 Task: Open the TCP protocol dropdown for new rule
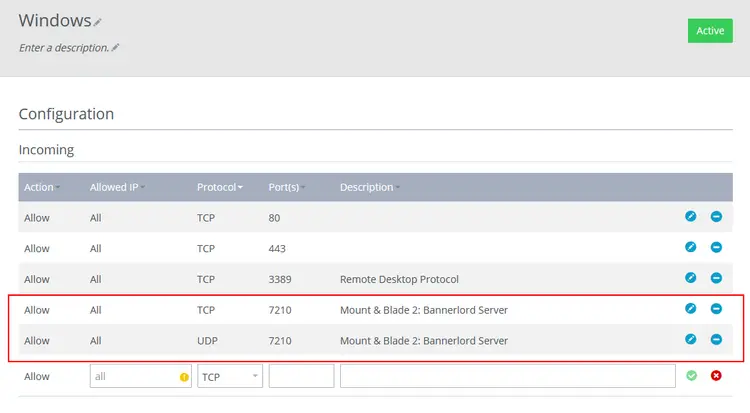click(230, 376)
